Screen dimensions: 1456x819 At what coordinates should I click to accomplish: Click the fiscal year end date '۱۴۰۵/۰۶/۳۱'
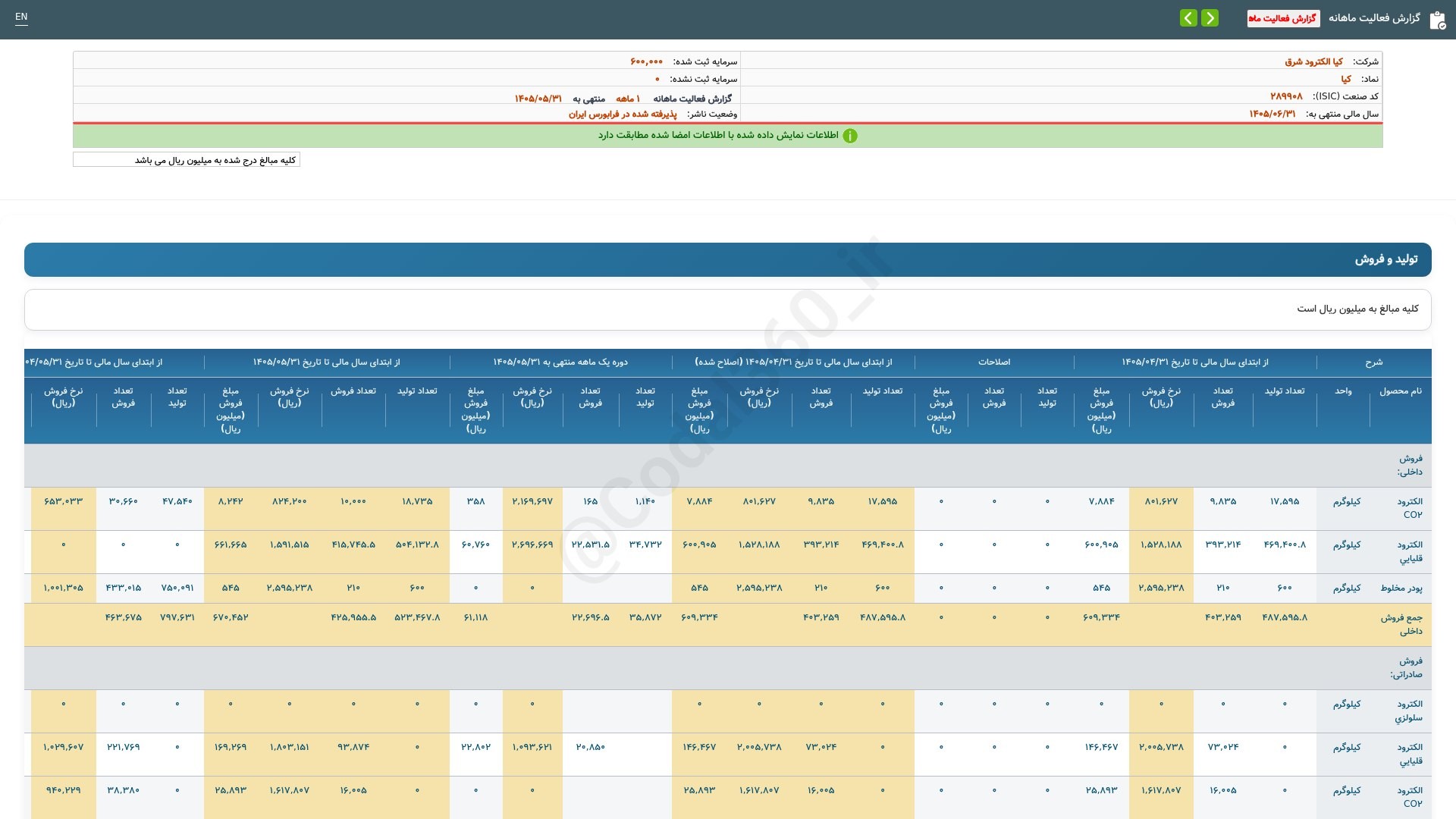click(x=1272, y=114)
